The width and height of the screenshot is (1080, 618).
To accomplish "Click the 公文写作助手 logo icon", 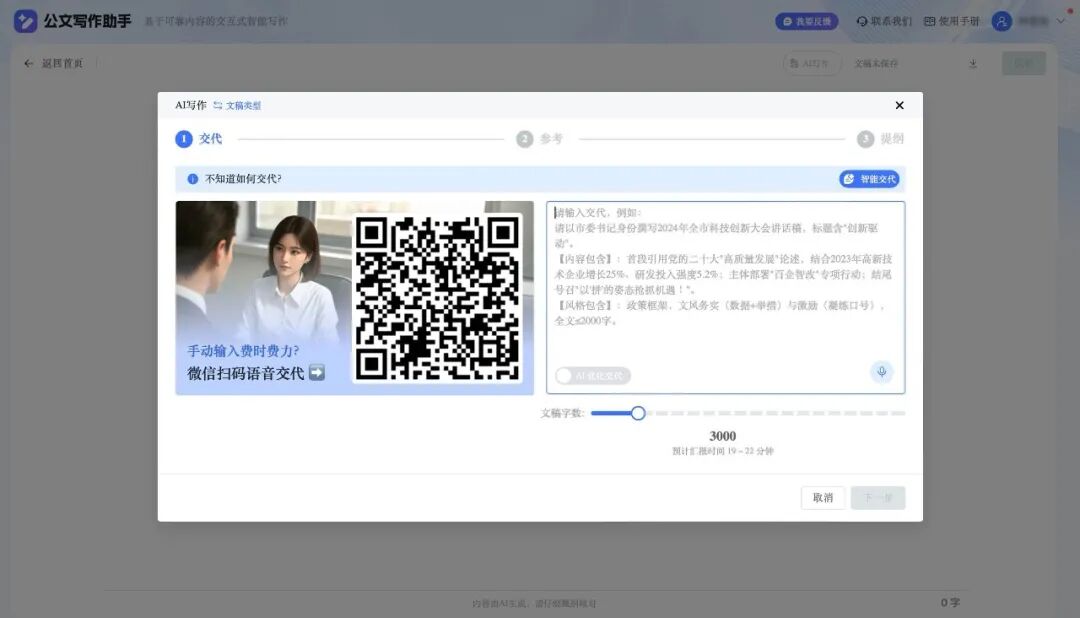I will tap(25, 21).
